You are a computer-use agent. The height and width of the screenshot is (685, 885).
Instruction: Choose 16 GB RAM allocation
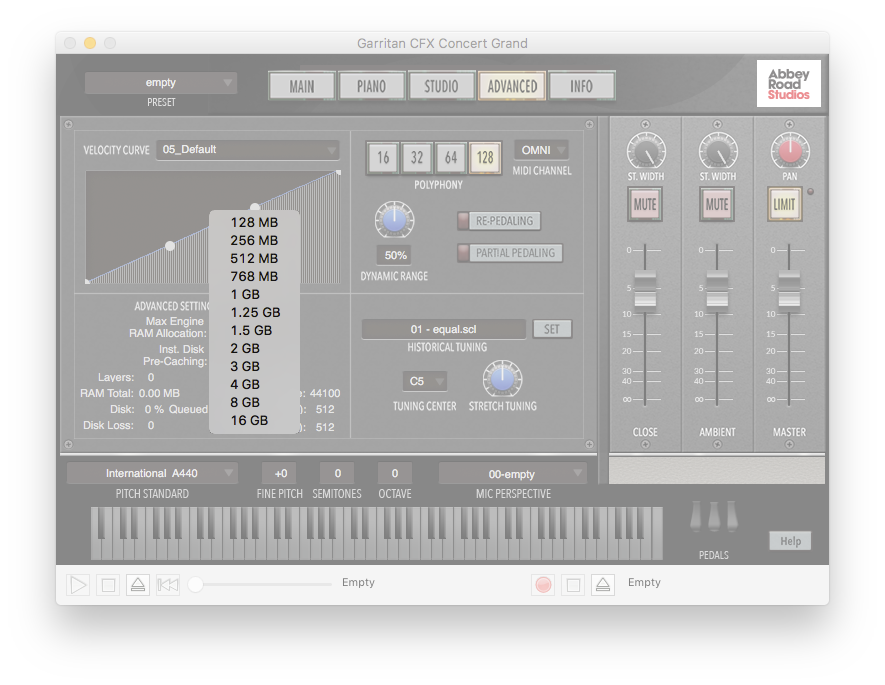[254, 421]
